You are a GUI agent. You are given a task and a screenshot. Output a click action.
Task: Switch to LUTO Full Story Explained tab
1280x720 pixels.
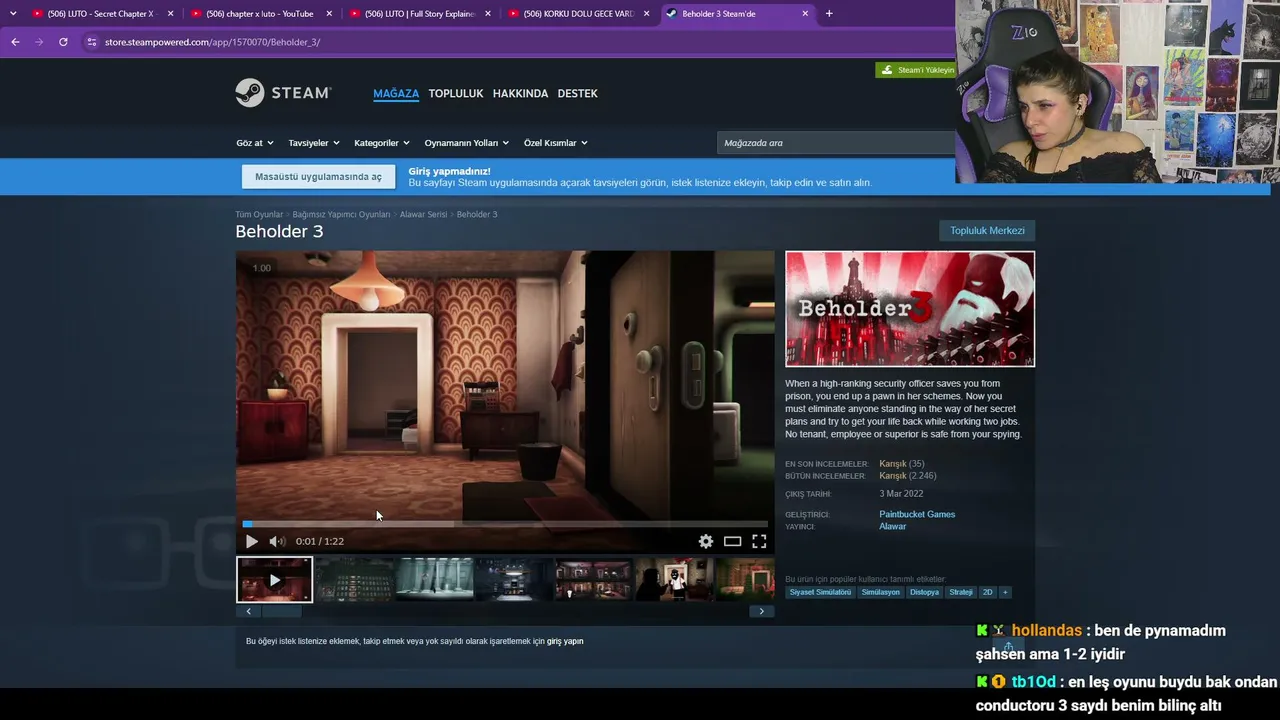click(419, 14)
